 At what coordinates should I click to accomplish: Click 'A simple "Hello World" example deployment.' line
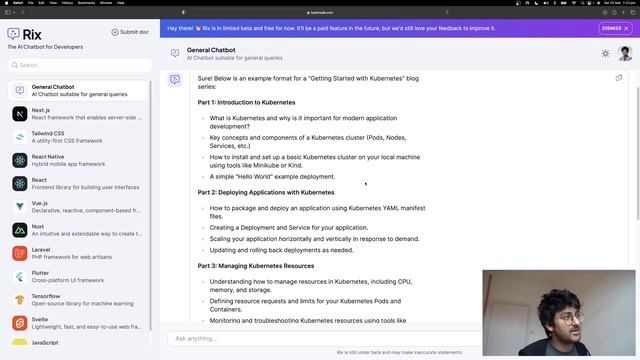pos(272,177)
